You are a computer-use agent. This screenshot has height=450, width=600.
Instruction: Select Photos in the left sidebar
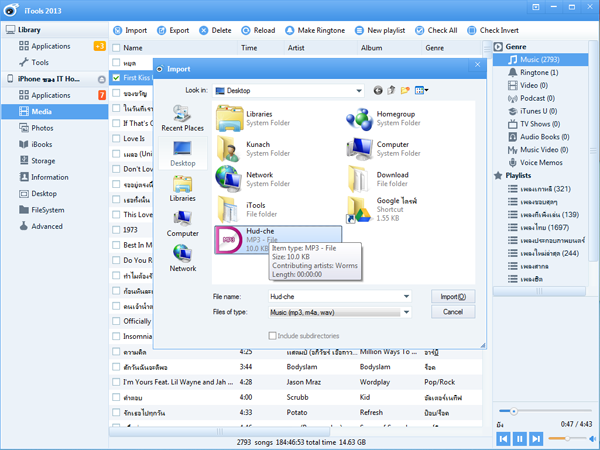click(x=42, y=128)
